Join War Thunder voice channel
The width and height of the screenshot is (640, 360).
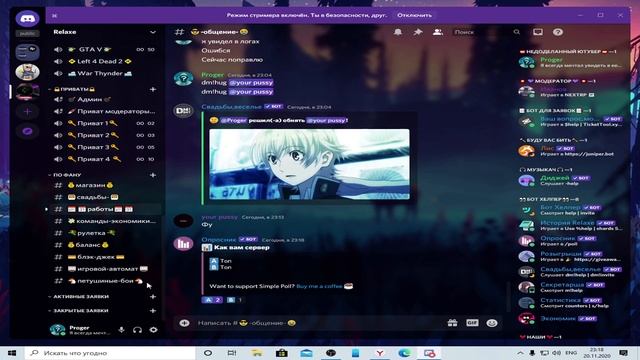pyautogui.click(x=105, y=73)
